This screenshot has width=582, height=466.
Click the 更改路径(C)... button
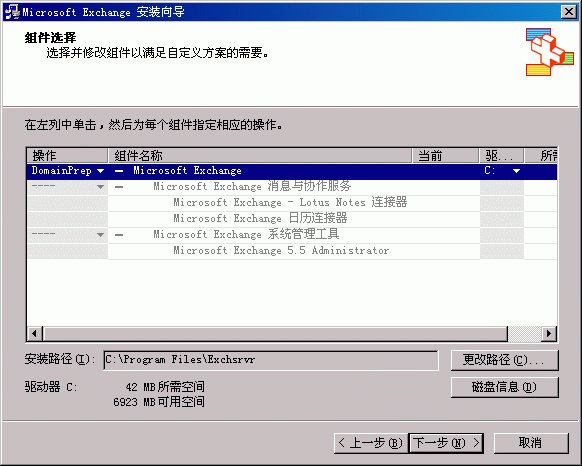click(504, 360)
